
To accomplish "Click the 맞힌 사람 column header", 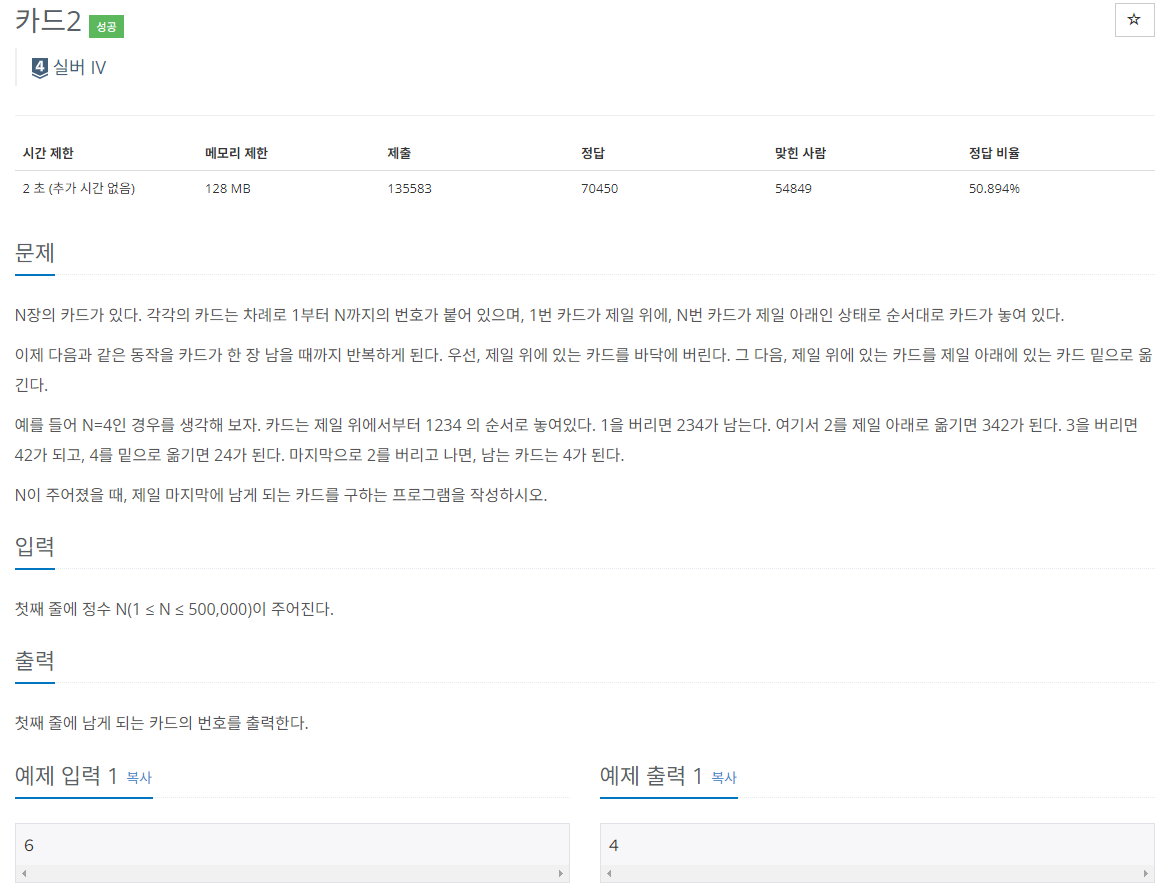I will point(801,153).
